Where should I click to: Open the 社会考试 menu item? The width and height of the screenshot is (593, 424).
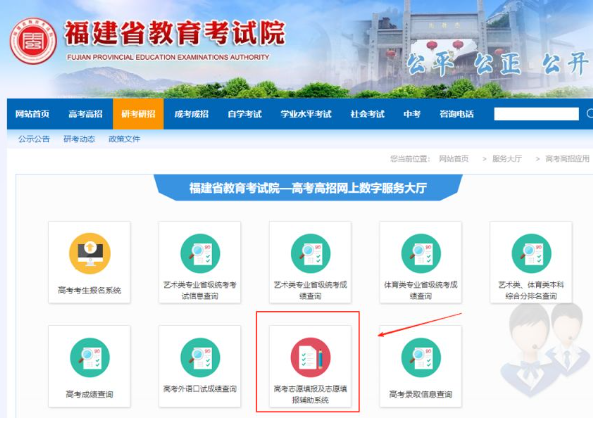(x=368, y=114)
